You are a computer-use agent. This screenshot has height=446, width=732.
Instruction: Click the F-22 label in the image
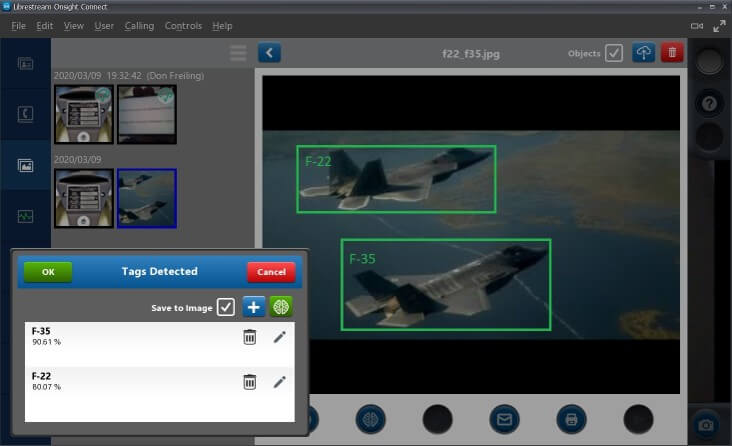318,162
